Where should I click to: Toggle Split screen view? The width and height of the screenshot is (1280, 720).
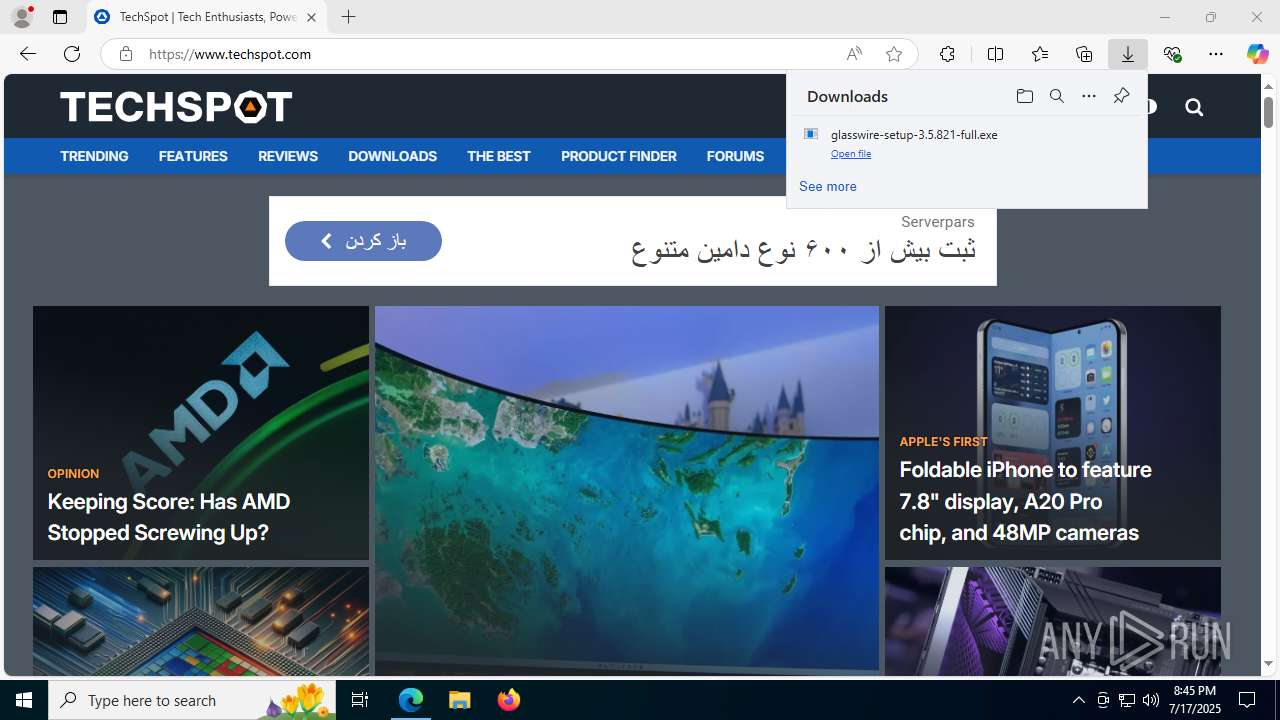coord(995,54)
